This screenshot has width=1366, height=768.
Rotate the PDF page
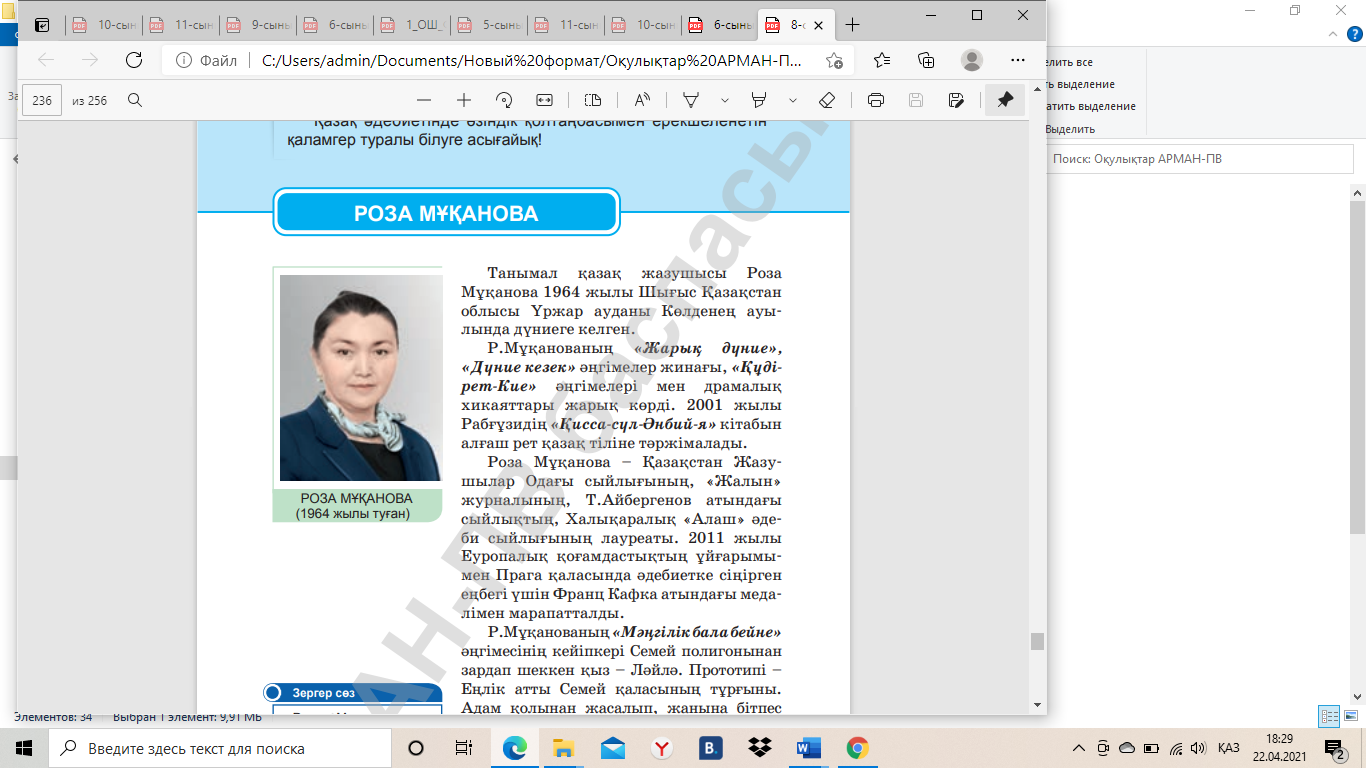504,100
